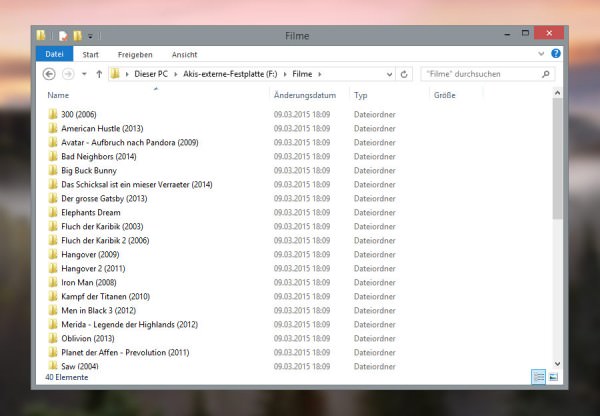
Task: Open the Freigeben ribbon tab
Action: [135, 54]
